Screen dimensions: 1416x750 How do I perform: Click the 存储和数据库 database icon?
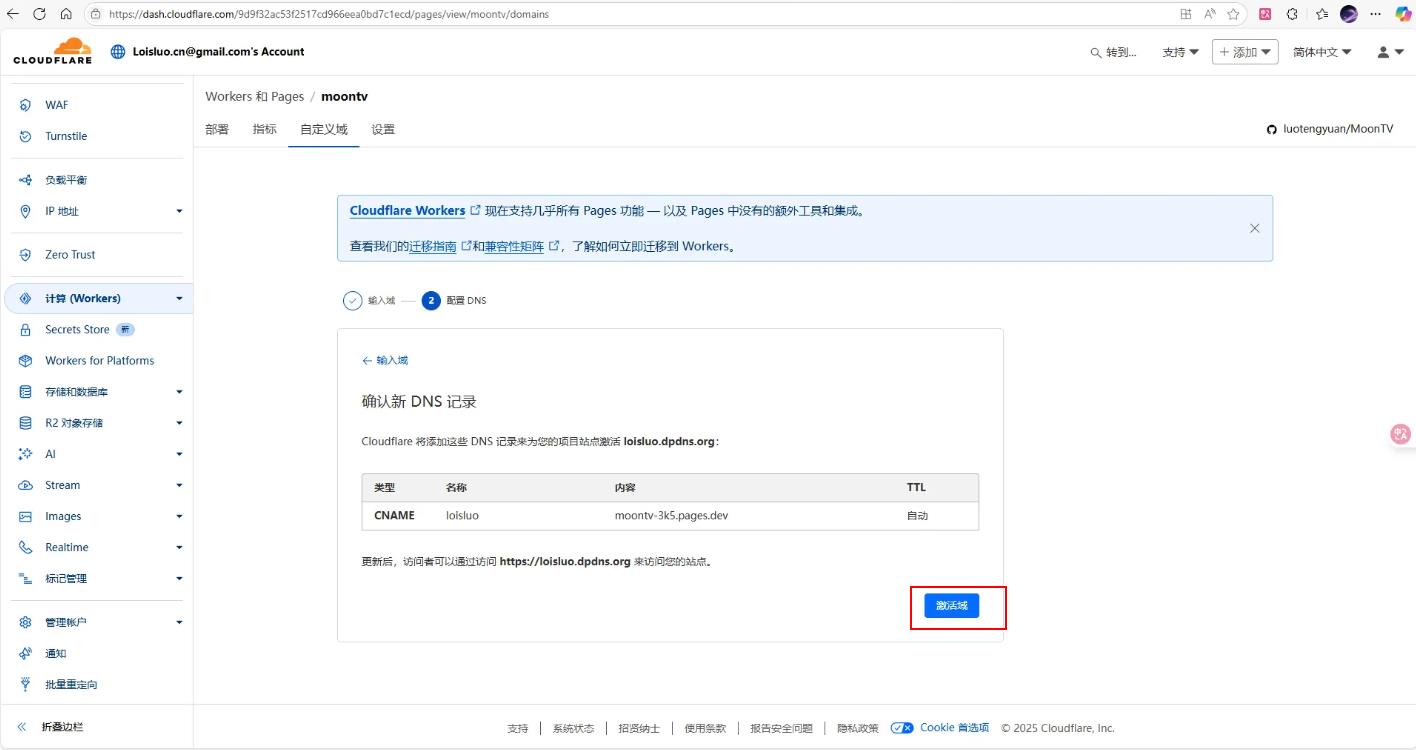coord(25,392)
